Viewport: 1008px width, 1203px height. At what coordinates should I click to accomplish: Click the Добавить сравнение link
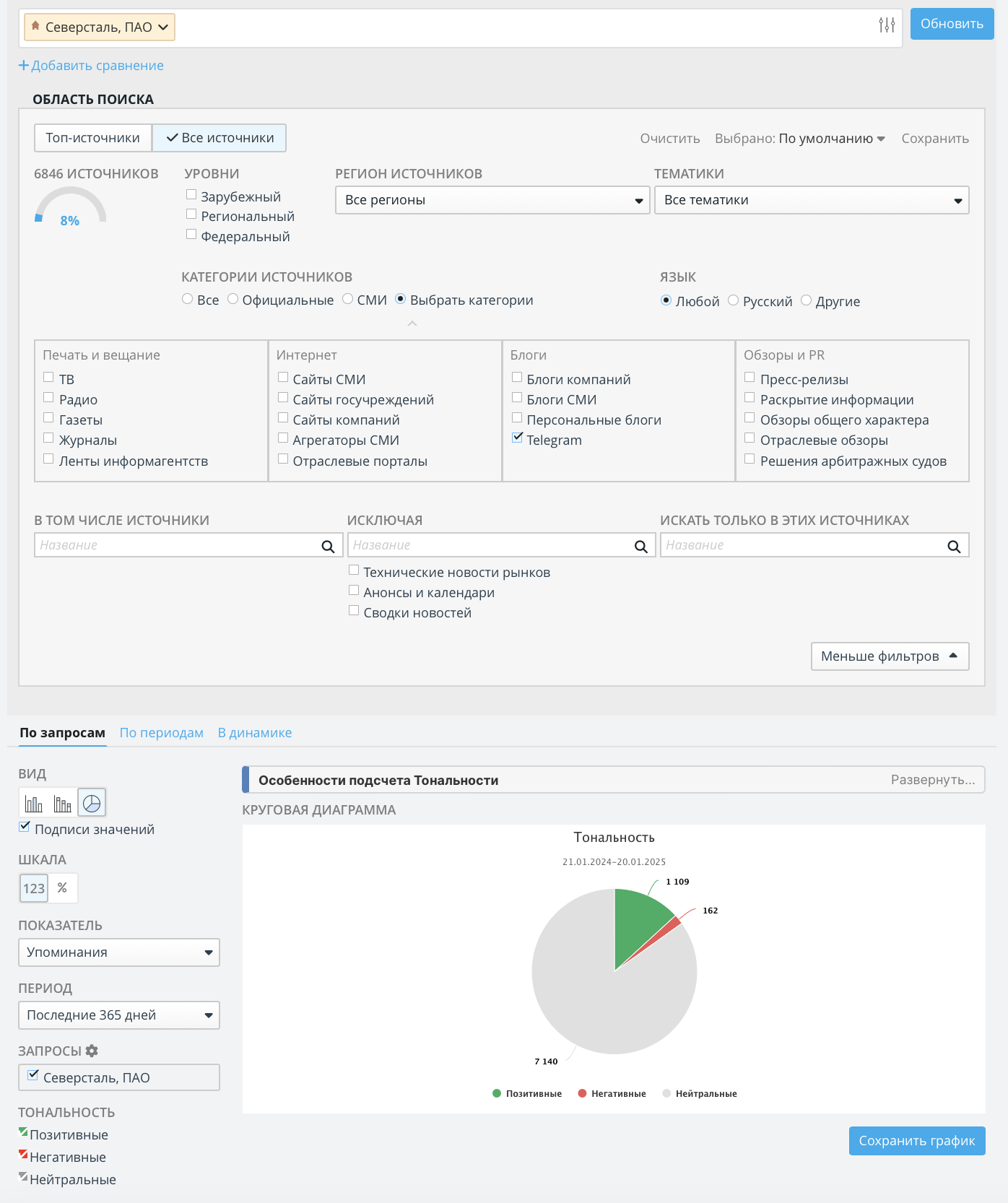pos(97,66)
